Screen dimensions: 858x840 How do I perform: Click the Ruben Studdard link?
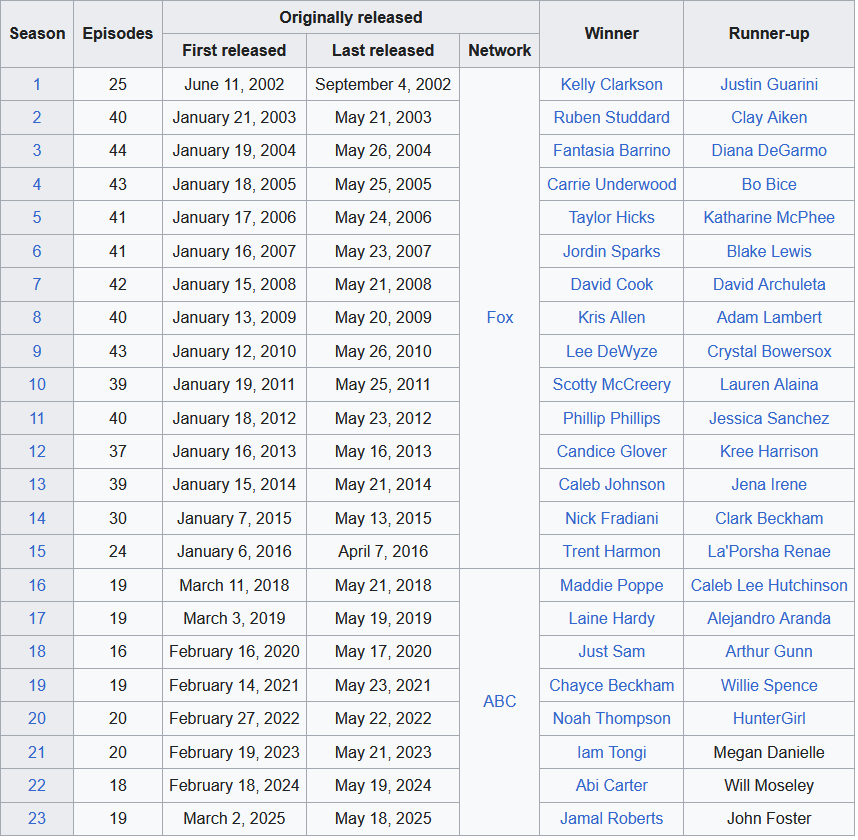click(611, 117)
